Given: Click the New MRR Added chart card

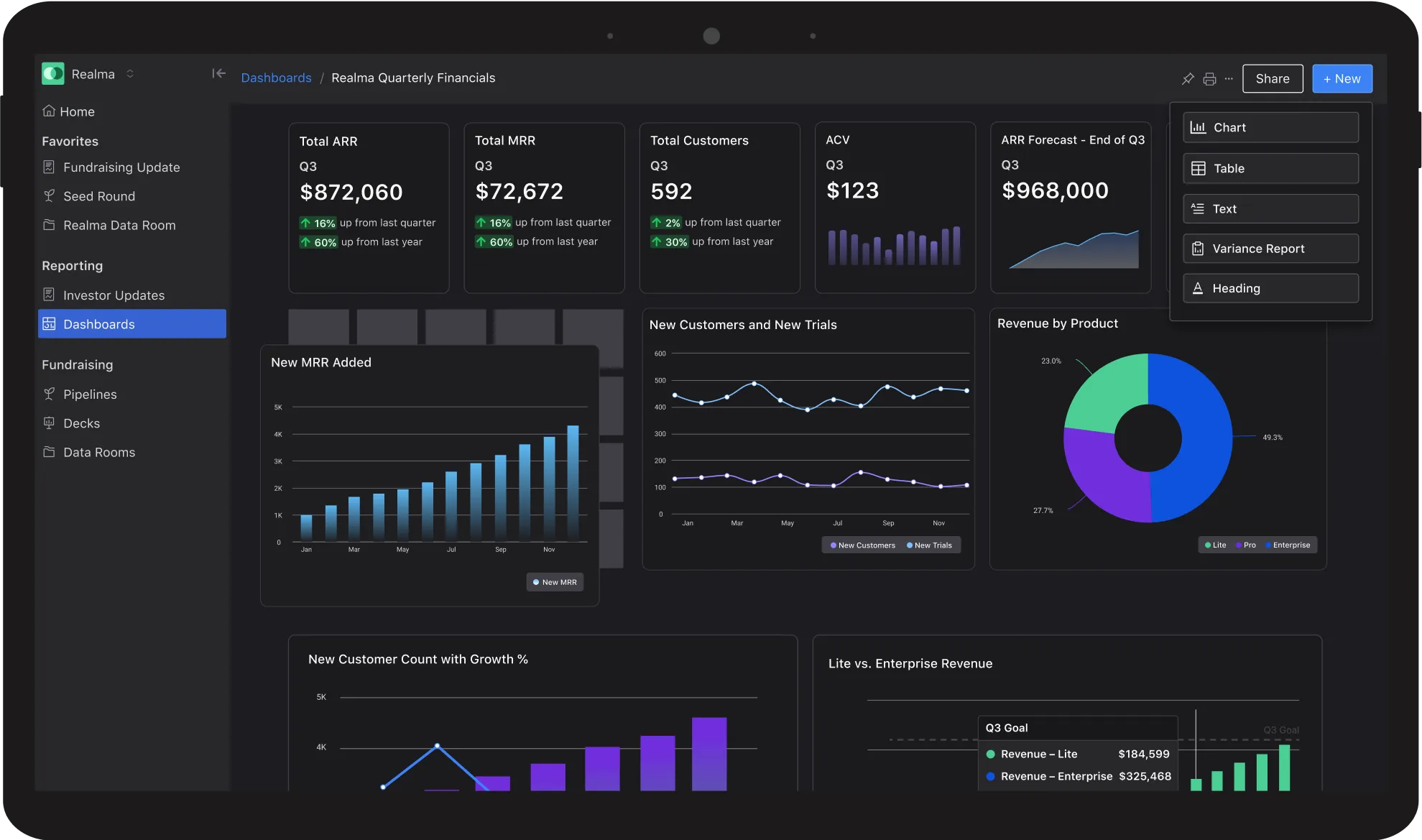Looking at the screenshot, I should pyautogui.click(x=429, y=476).
